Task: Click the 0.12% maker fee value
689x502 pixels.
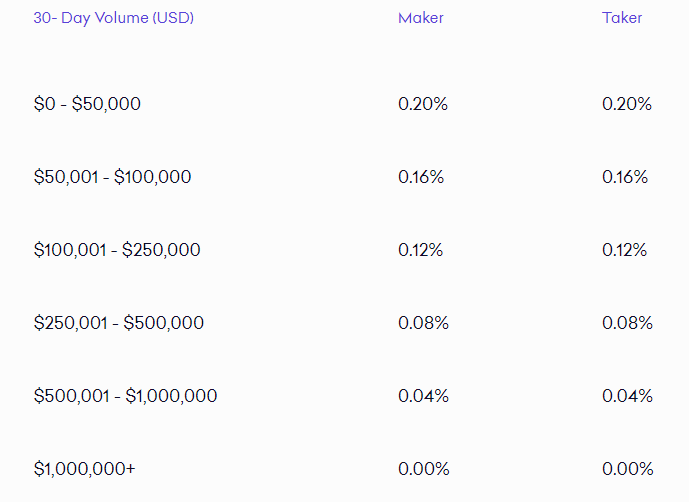Action: [421, 250]
